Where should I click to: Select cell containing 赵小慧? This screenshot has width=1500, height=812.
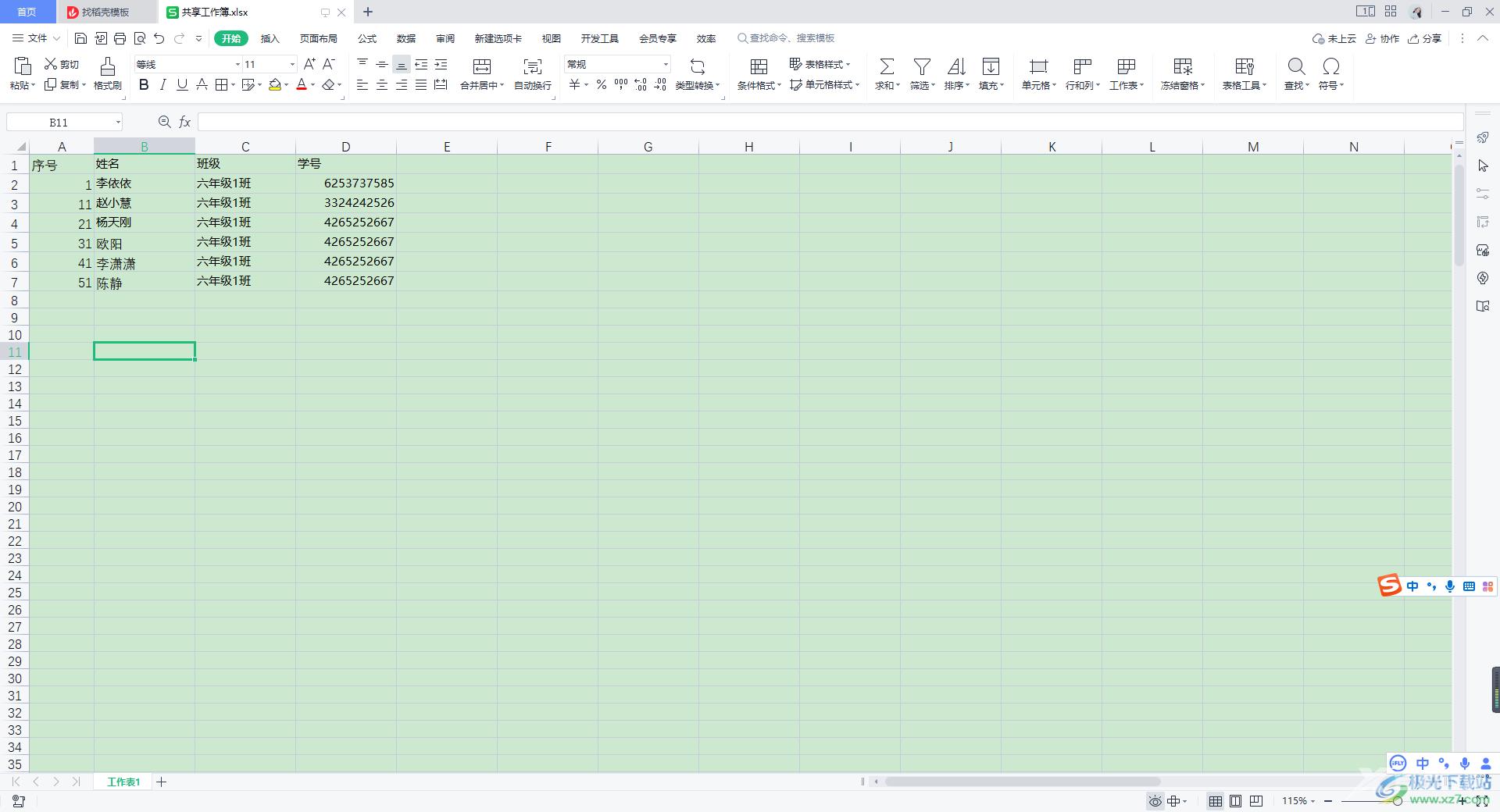click(145, 203)
